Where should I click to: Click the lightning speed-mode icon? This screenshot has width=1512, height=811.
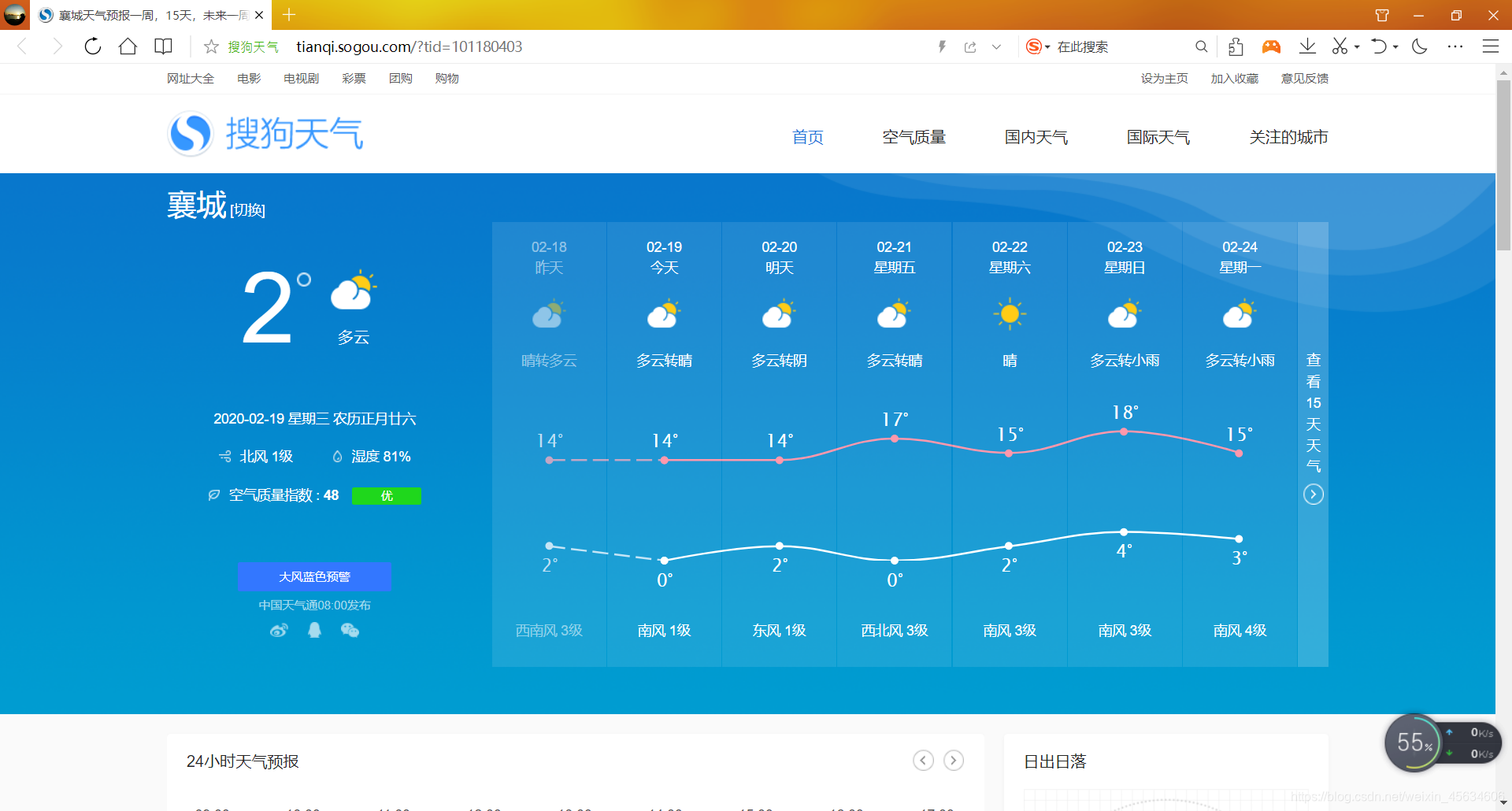point(942,47)
